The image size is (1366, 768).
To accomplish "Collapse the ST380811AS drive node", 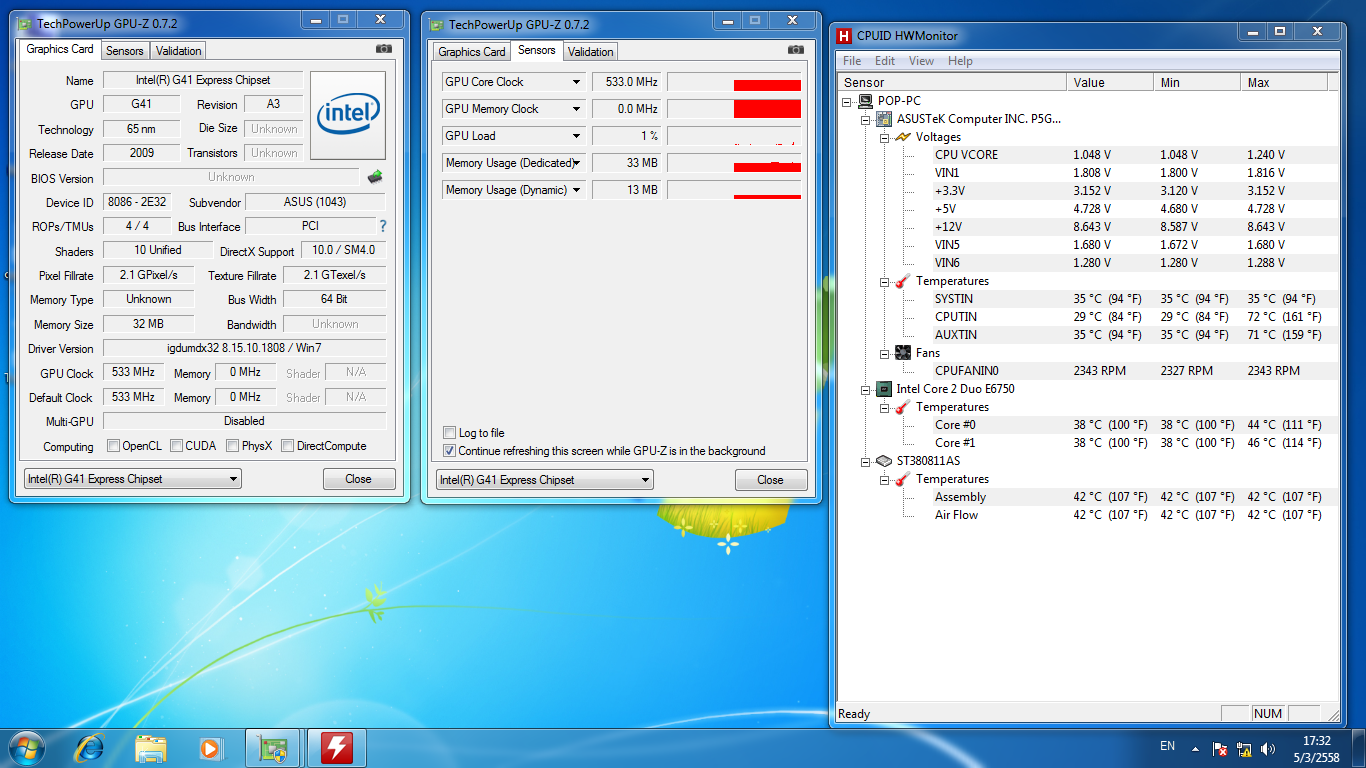I will point(866,461).
